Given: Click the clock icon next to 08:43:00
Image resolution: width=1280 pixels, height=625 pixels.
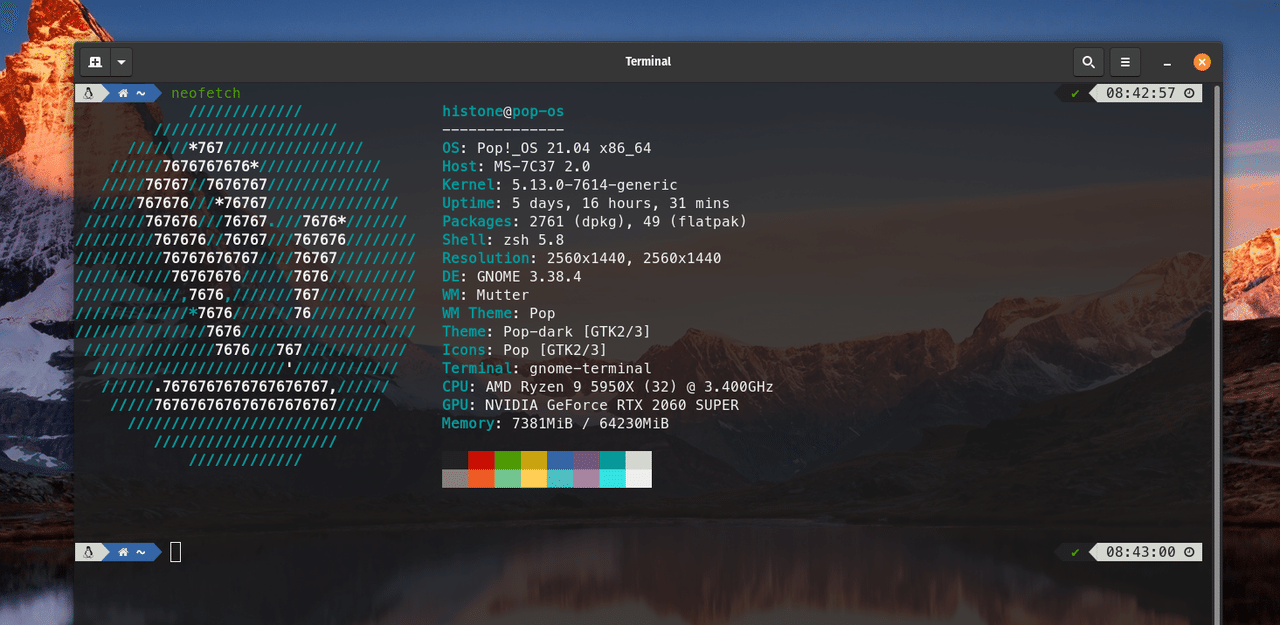Looking at the screenshot, I should click(1189, 552).
